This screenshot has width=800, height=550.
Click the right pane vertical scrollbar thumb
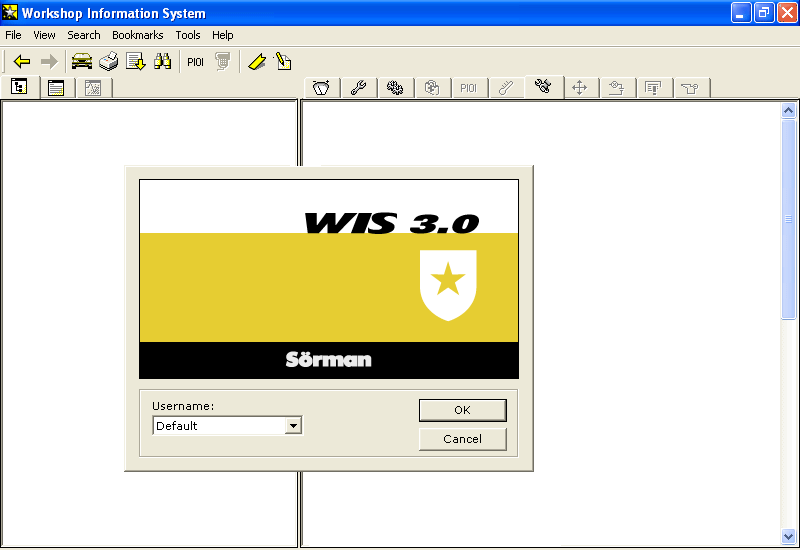pyautogui.click(x=788, y=219)
